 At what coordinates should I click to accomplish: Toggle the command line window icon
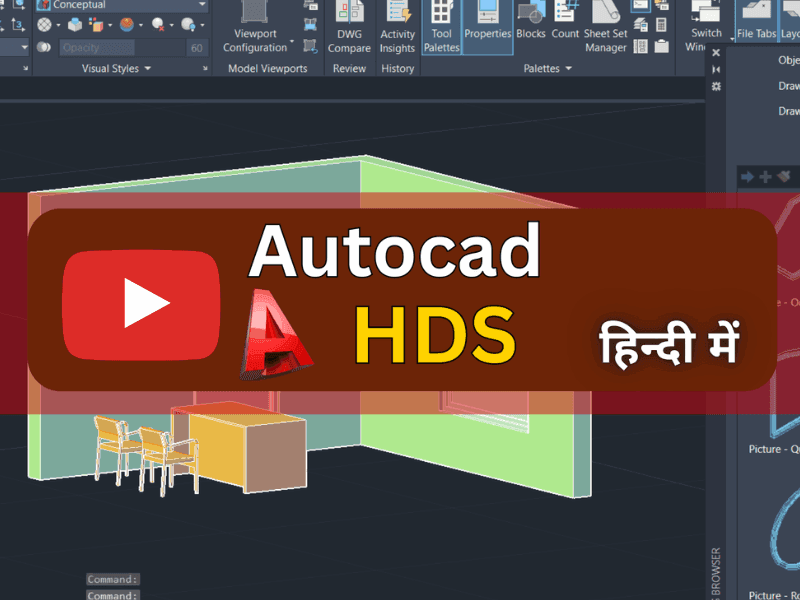pyautogui.click(x=641, y=6)
